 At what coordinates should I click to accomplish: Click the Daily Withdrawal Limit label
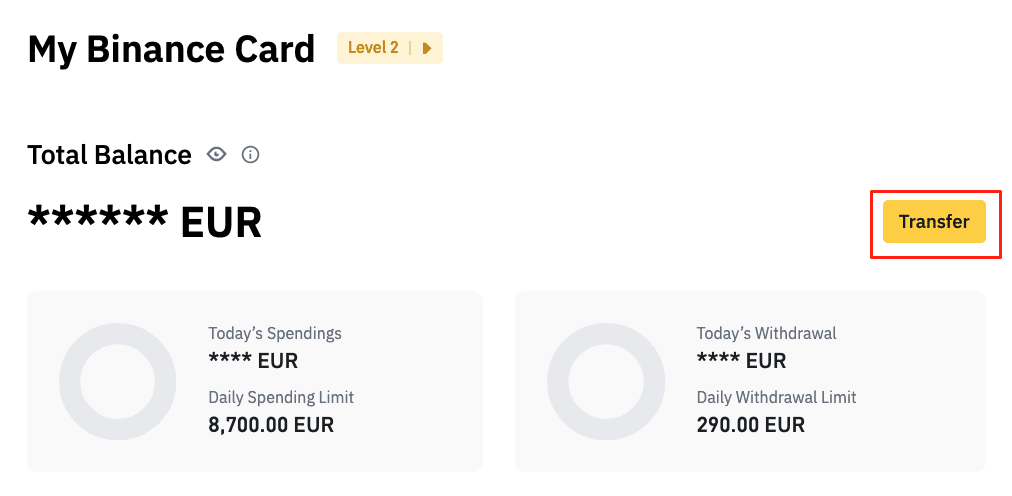tap(776, 397)
